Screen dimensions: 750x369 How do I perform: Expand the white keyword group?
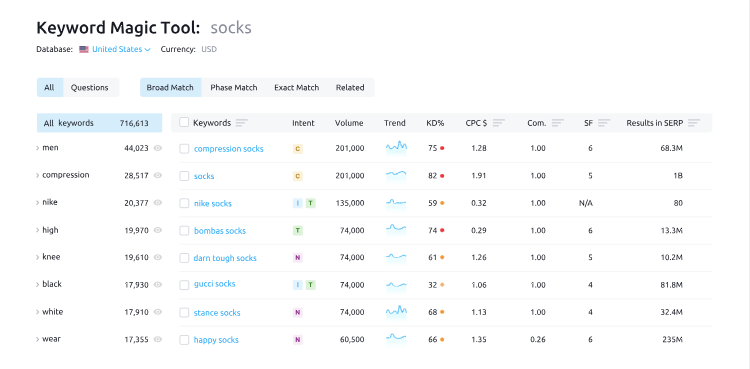[x=38, y=312]
